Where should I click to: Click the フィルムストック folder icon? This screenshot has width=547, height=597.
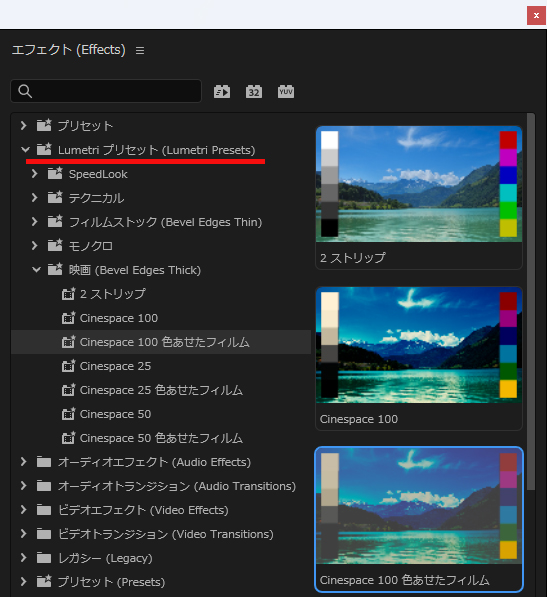pyautogui.click(x=55, y=221)
